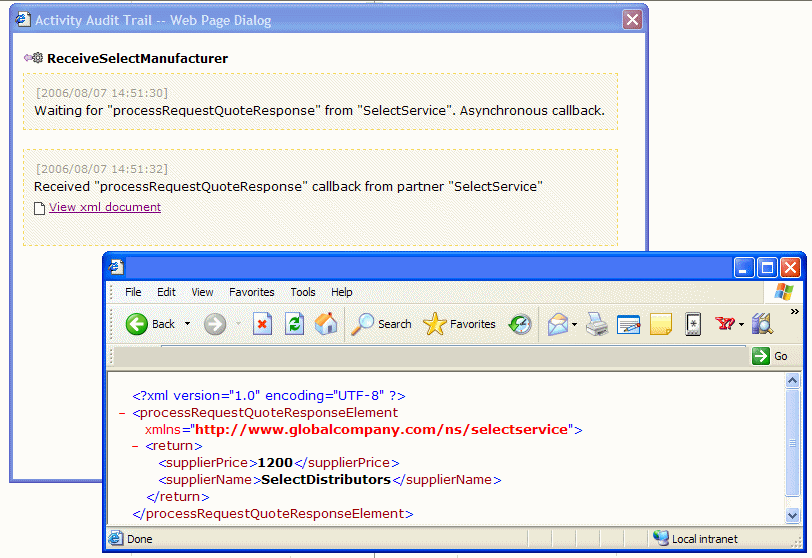Click the History clock icon
The image size is (812, 558).
[x=520, y=325]
